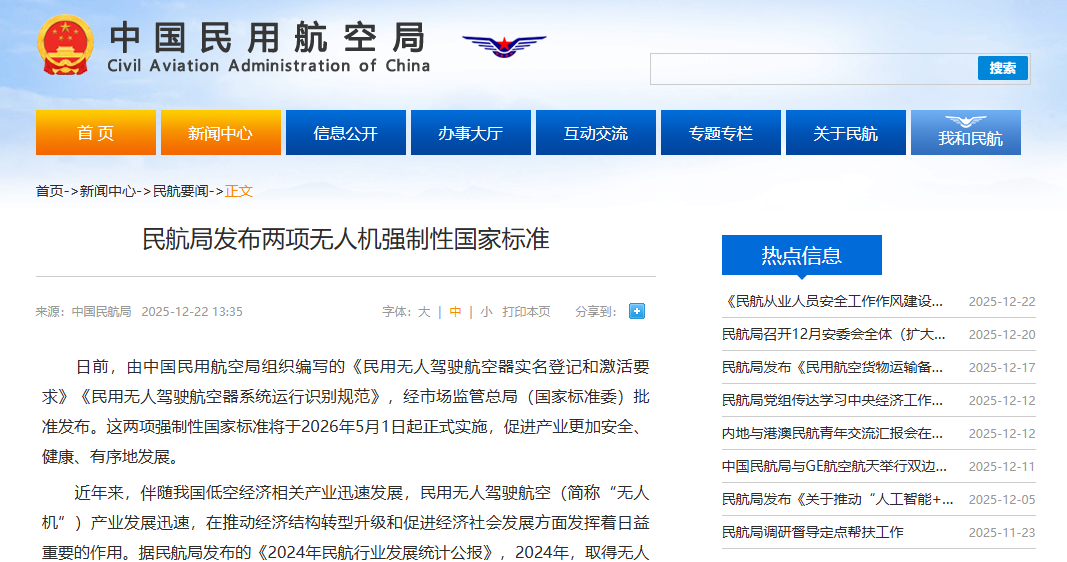Click date 2025-12-05 in hot list
The height and width of the screenshot is (562, 1067).
[1002, 499]
